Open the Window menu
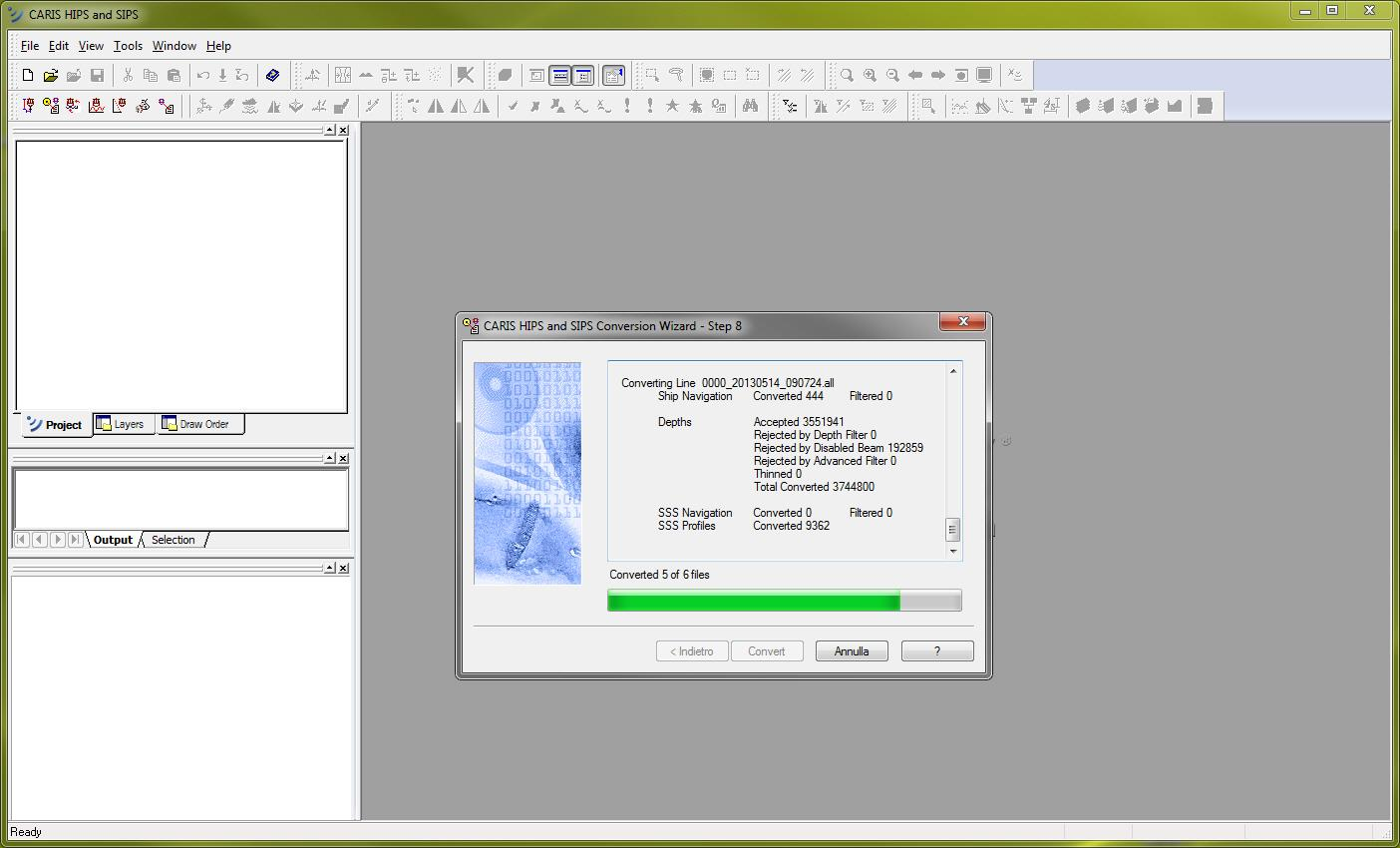1400x848 pixels. pos(175,46)
